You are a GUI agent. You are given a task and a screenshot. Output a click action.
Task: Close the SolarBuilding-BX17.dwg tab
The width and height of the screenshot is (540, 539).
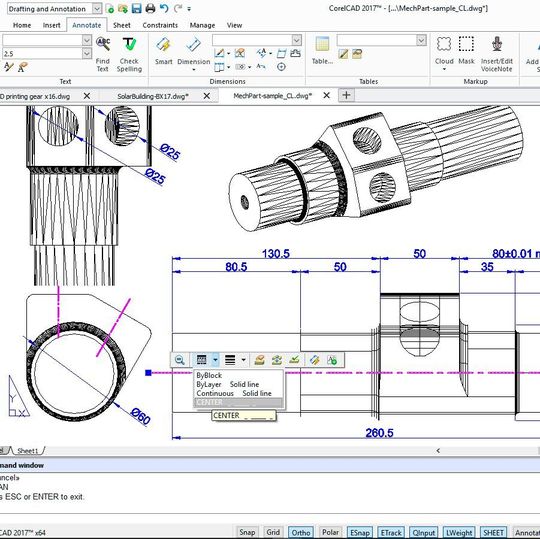point(207,96)
